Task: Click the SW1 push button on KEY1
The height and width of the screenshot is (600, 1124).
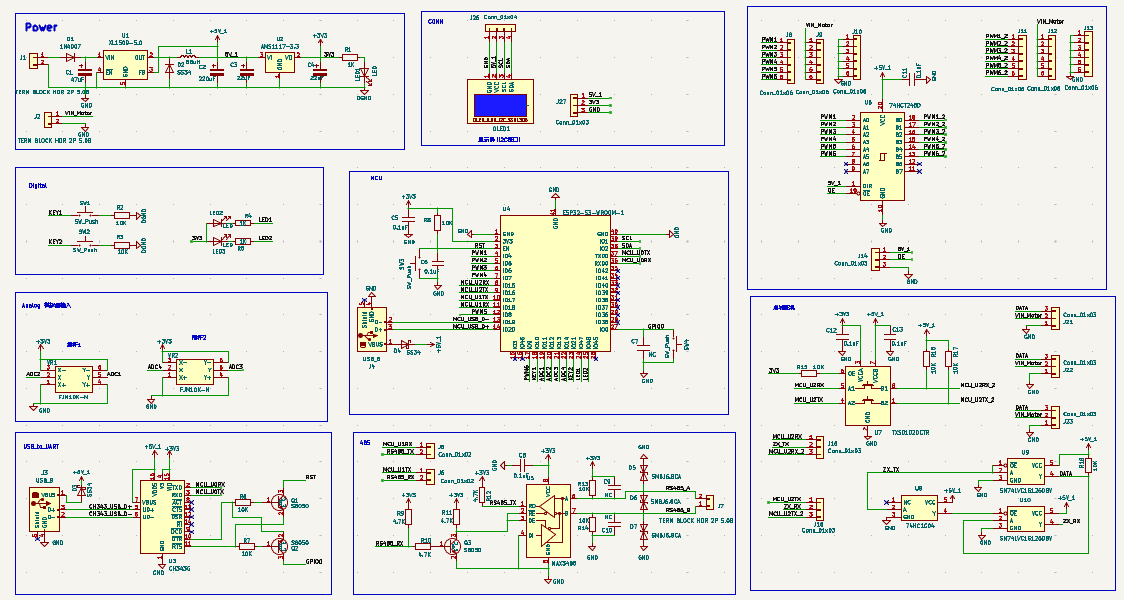Action: point(84,213)
